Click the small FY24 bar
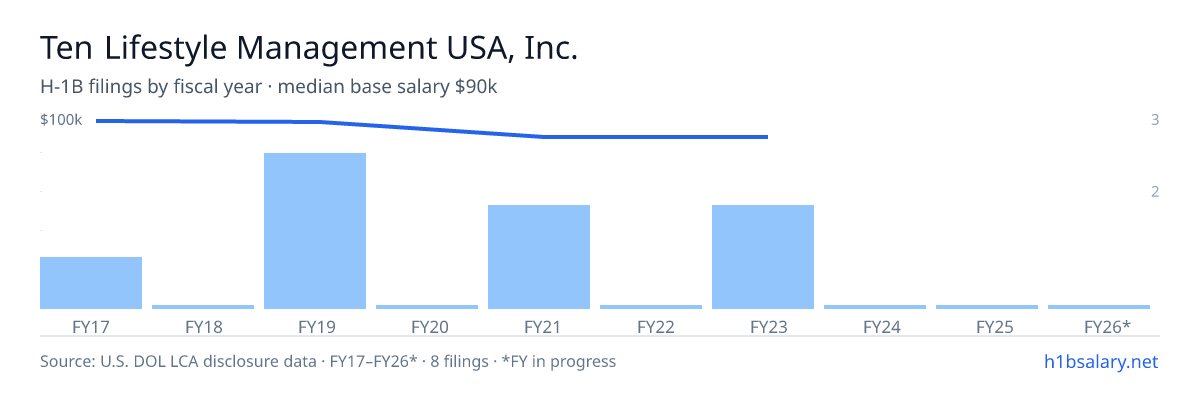 (x=875, y=307)
